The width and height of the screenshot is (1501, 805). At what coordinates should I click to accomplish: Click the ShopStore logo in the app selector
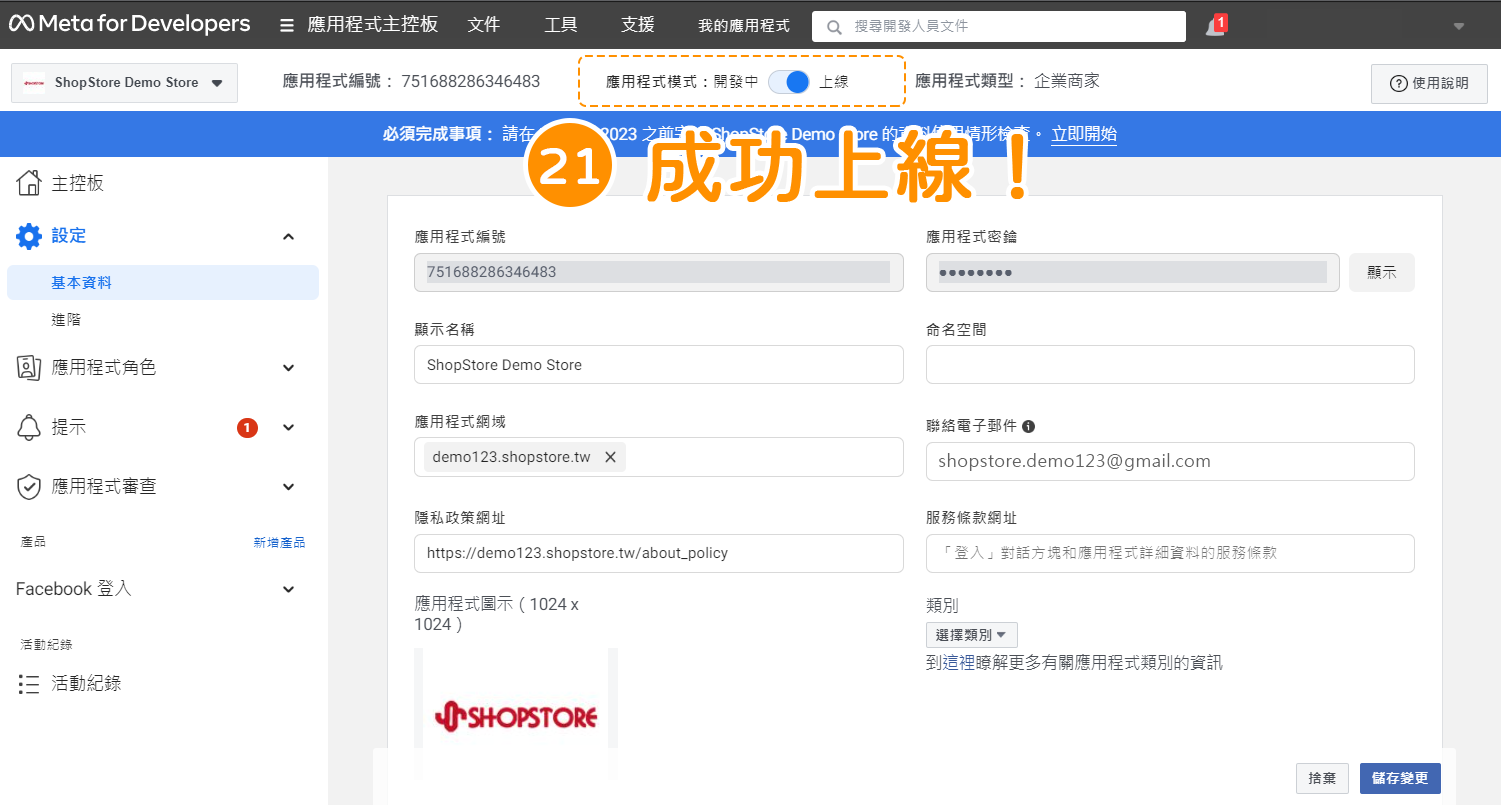click(34, 83)
